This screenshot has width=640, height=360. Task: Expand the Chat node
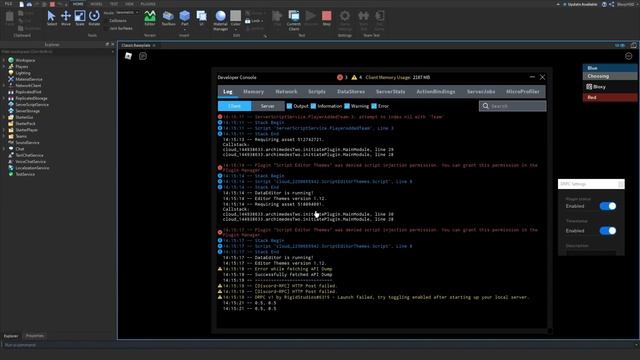[x=4, y=149]
